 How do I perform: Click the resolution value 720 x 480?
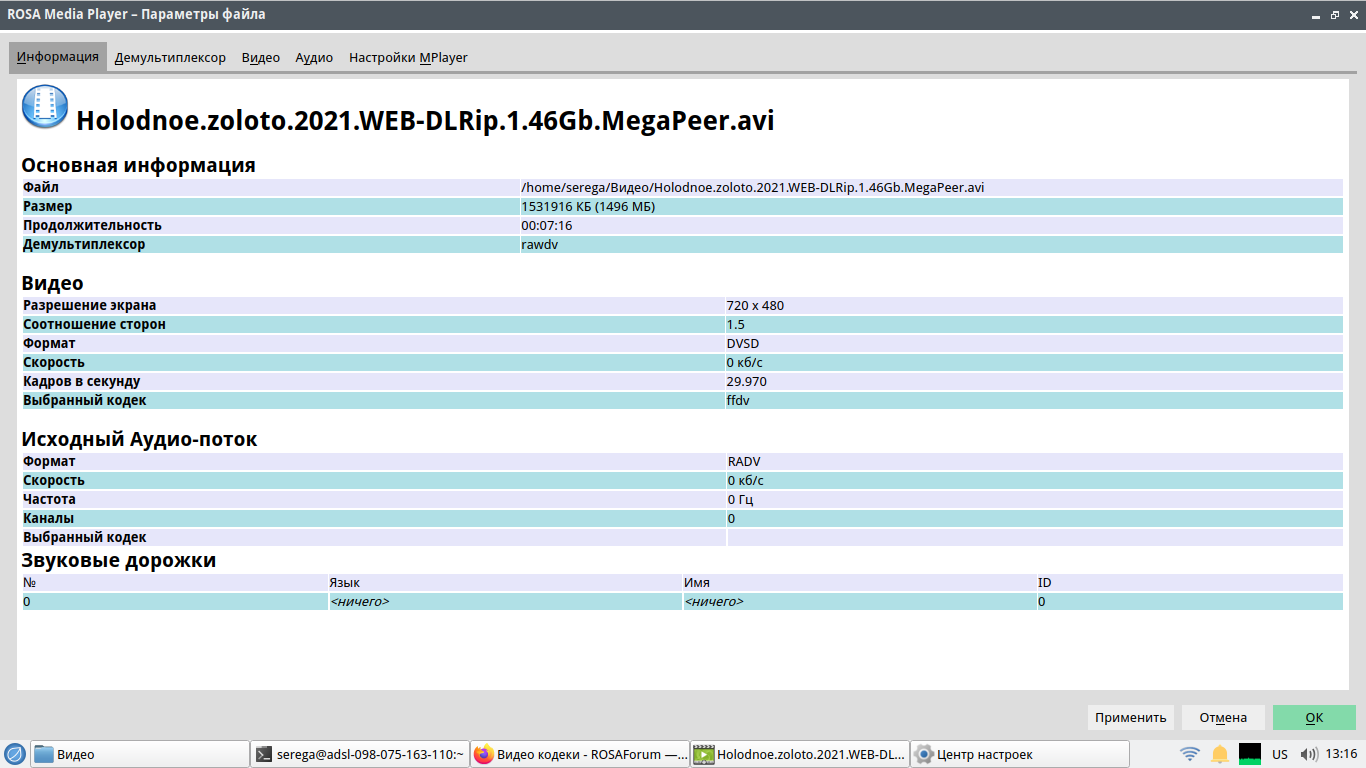click(755, 305)
